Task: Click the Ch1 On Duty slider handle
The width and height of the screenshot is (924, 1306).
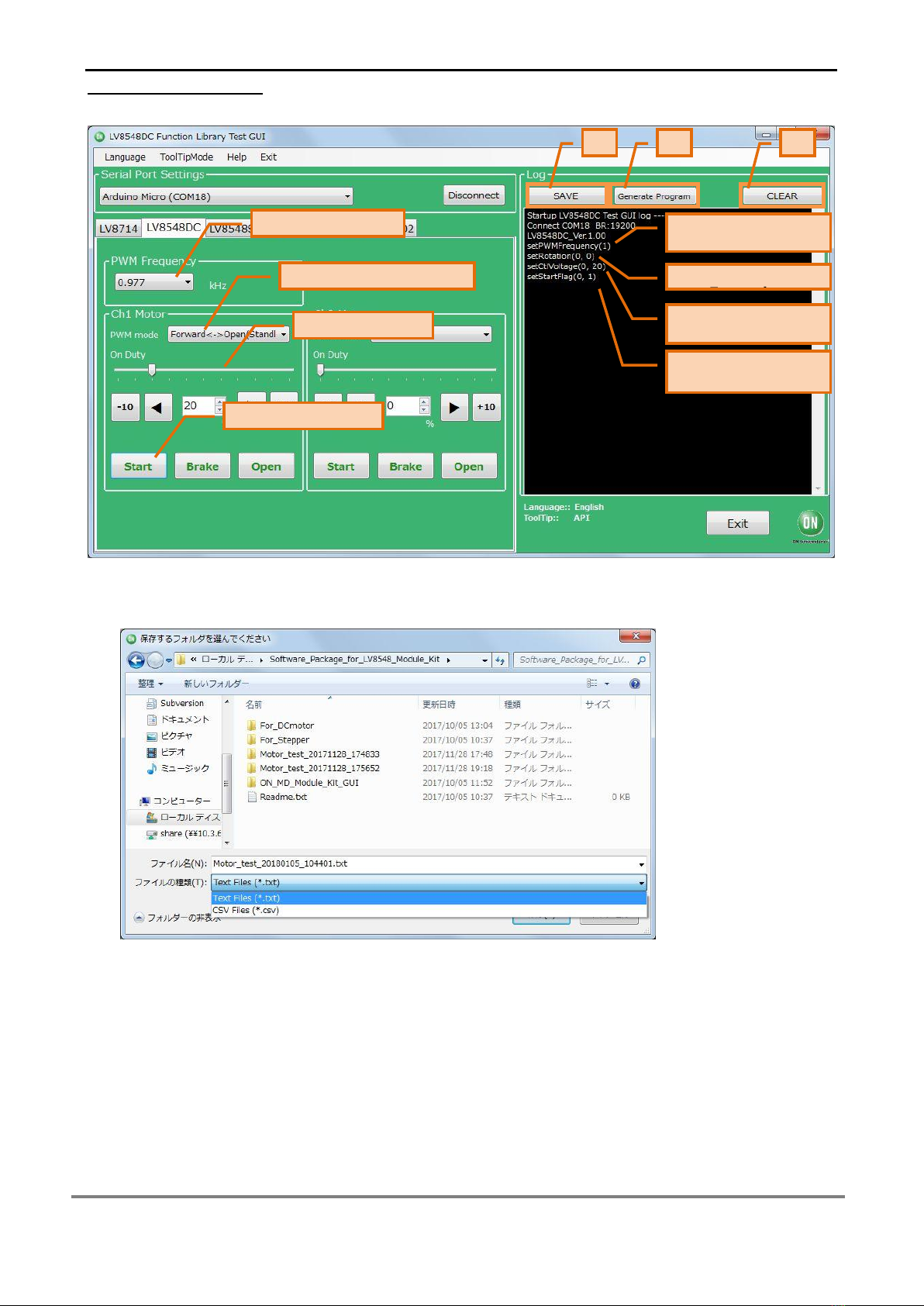Action: pyautogui.click(x=152, y=370)
